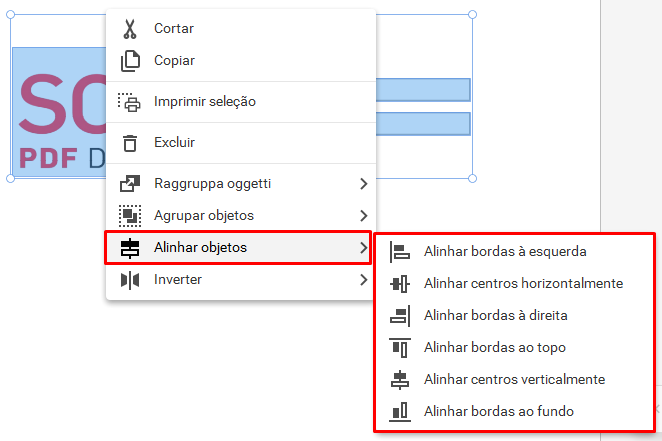Viewport: 662px width, 441px height.
Task: Select Alinhar centros verticalmente option
Action: coord(515,379)
